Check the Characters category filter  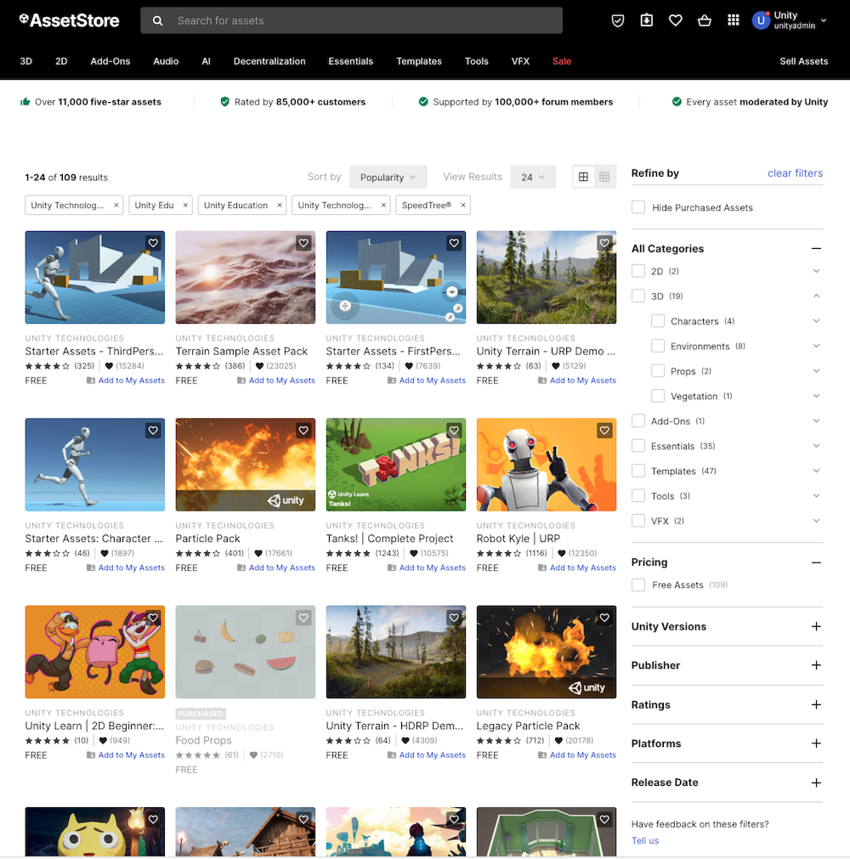(x=656, y=321)
